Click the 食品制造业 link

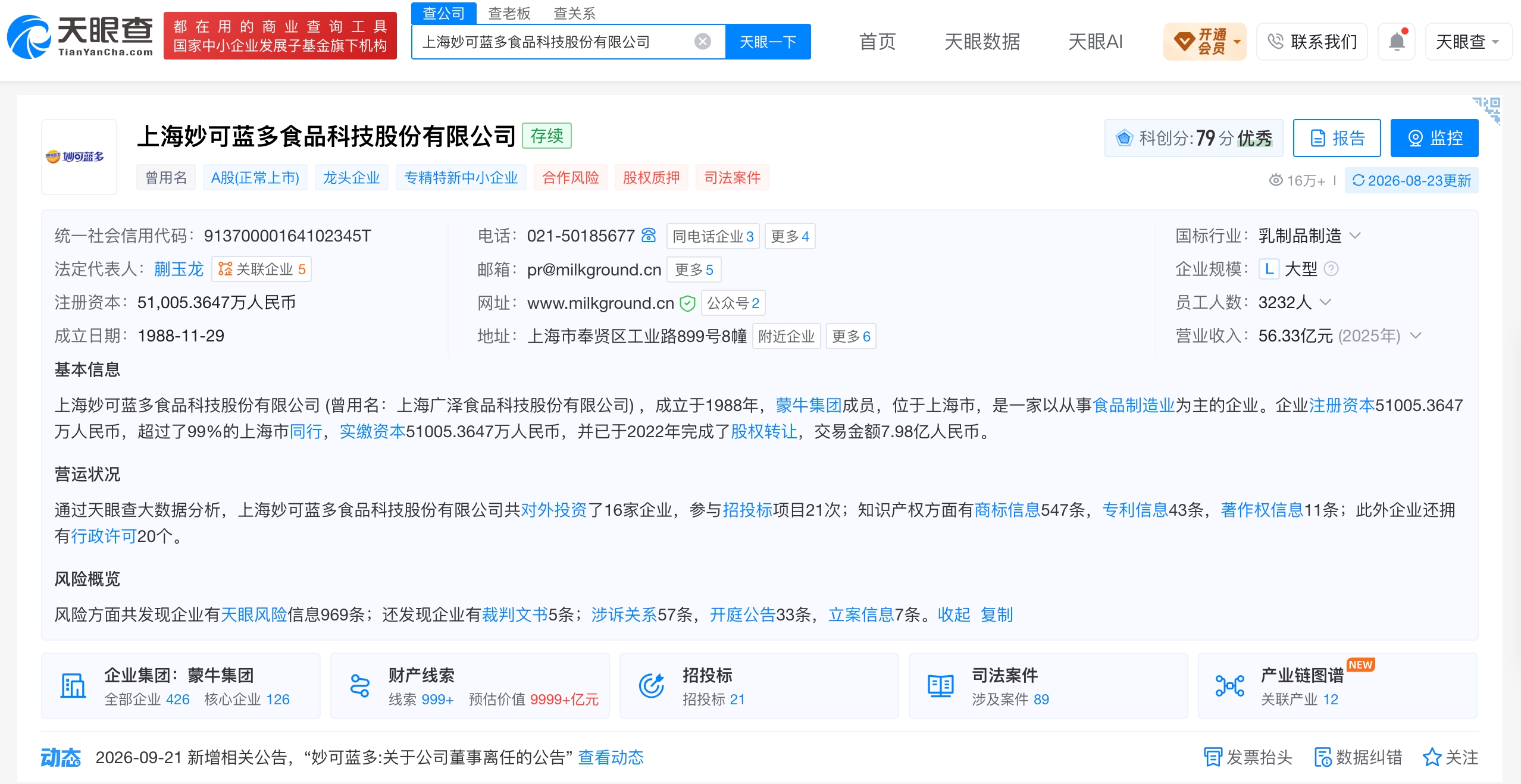pyautogui.click(x=1134, y=405)
